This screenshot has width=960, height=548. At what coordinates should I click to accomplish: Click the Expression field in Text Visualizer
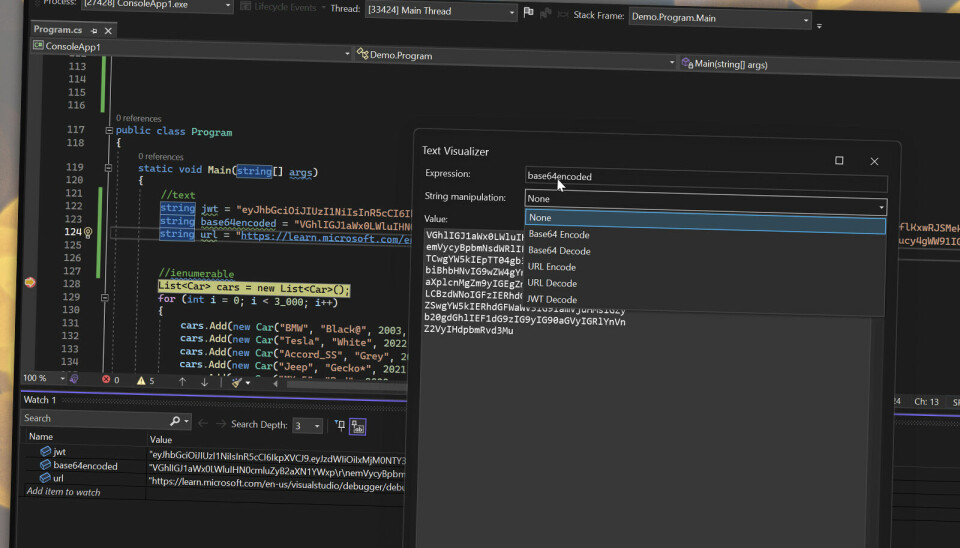click(706, 178)
